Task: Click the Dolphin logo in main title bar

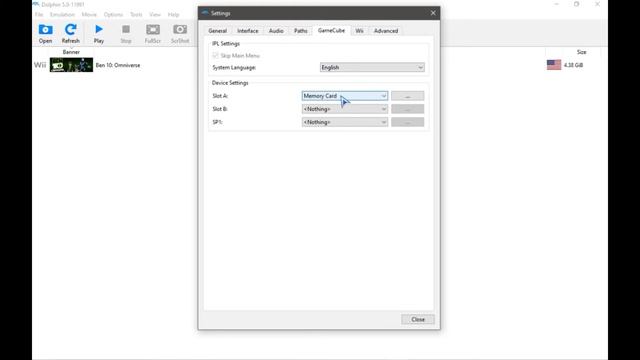Action: (36, 4)
